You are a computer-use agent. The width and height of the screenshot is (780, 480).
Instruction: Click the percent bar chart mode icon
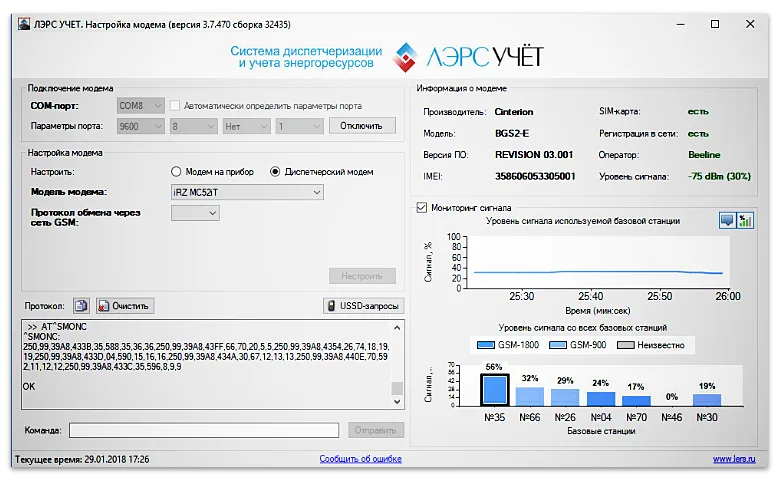pyautogui.click(x=745, y=220)
